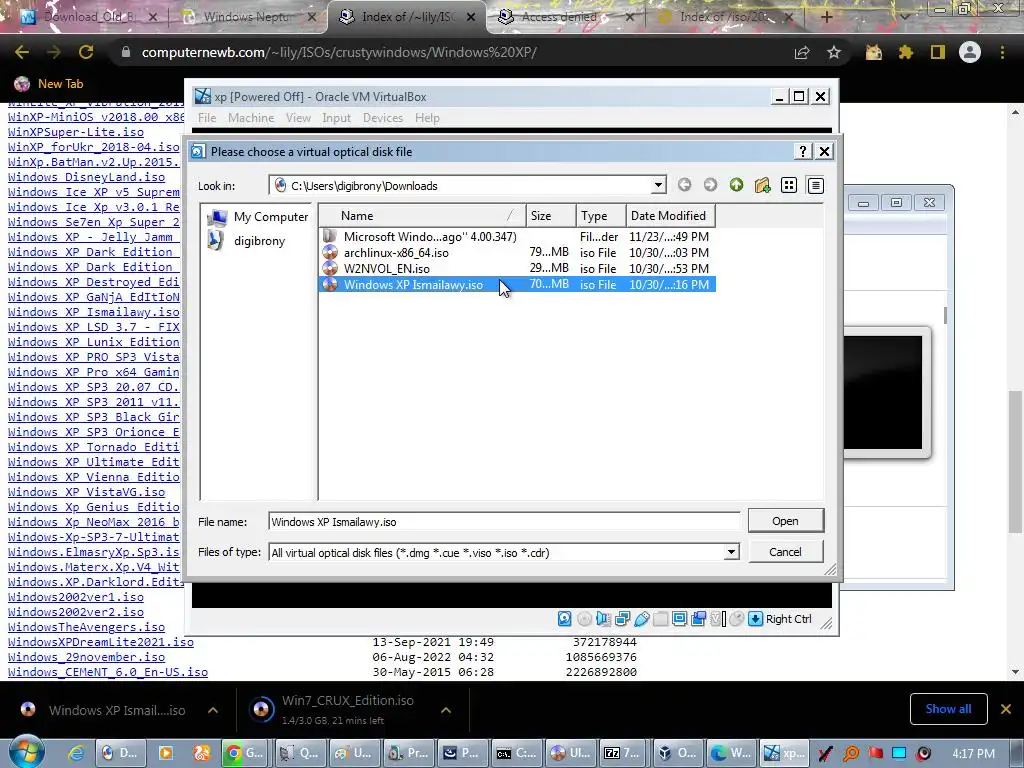Screen dimensions: 1024x768
Task: Open Chrome's three-dot menu
Action: (1002, 52)
